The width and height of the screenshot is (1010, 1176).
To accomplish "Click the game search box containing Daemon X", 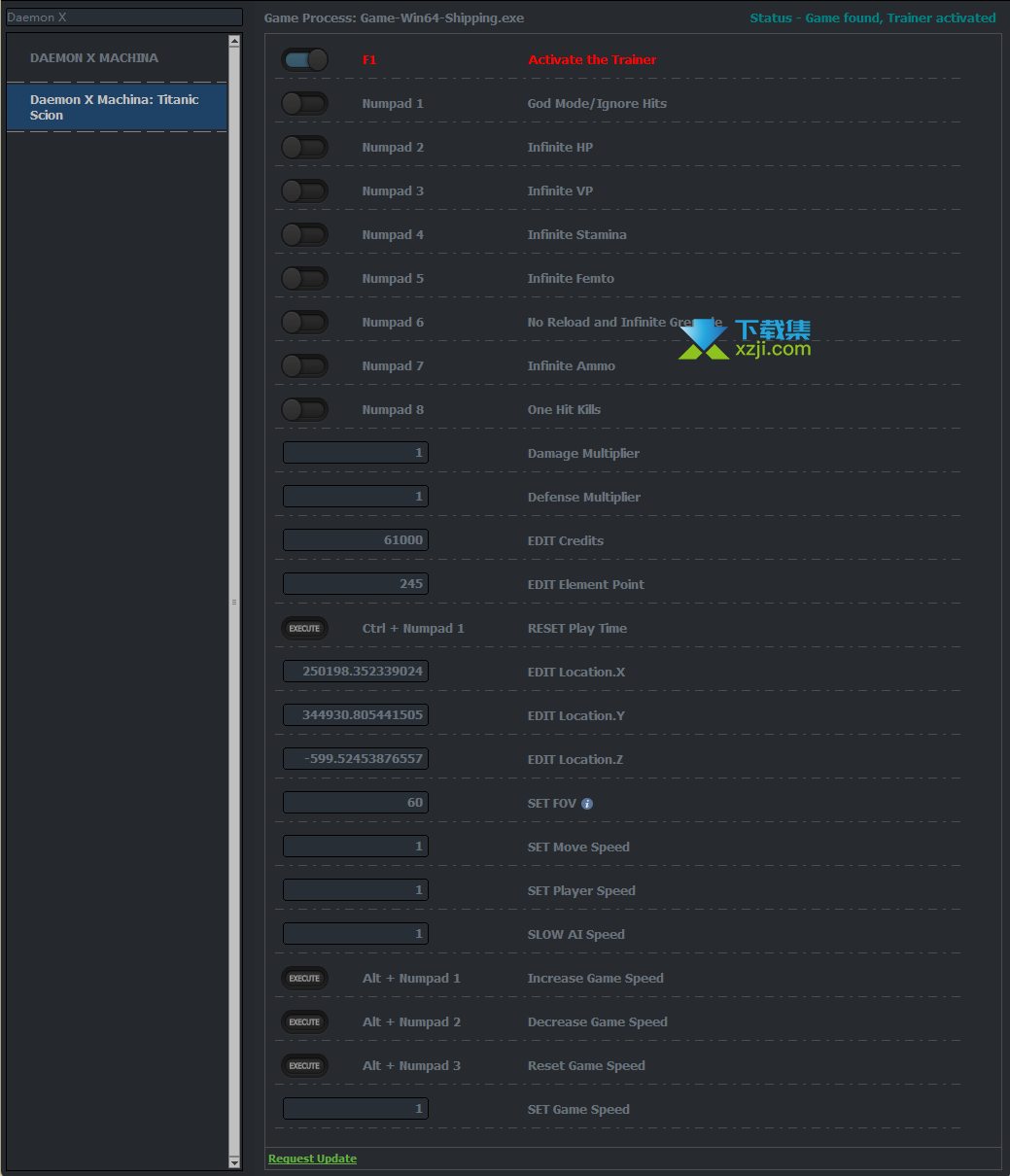I will click(x=122, y=17).
